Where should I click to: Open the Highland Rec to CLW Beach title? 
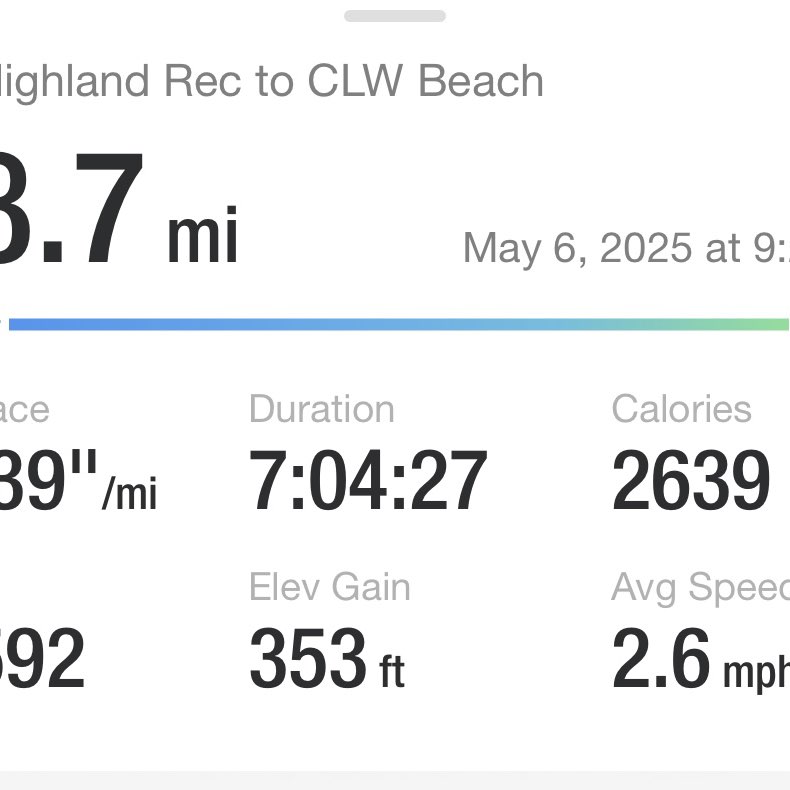point(270,82)
